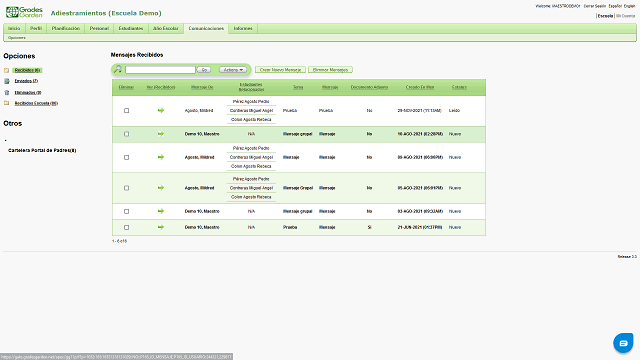Image resolution: width=640 pixels, height=360 pixels.
Task: Sort by the Ver (Recibidos) column header
Action: (x=161, y=87)
